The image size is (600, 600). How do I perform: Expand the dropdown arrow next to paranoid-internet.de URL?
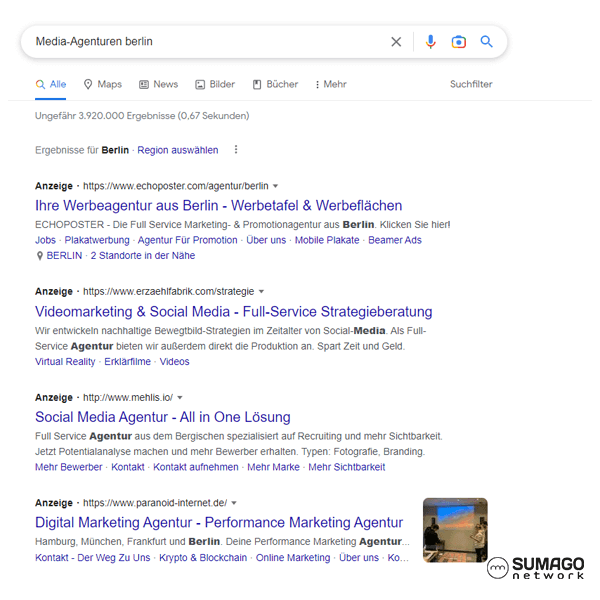click(234, 503)
